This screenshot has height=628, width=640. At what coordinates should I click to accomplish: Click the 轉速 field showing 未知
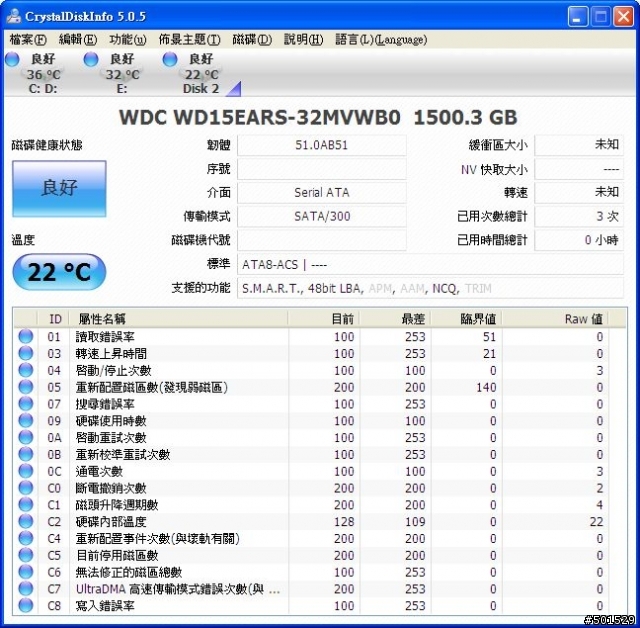click(x=579, y=193)
